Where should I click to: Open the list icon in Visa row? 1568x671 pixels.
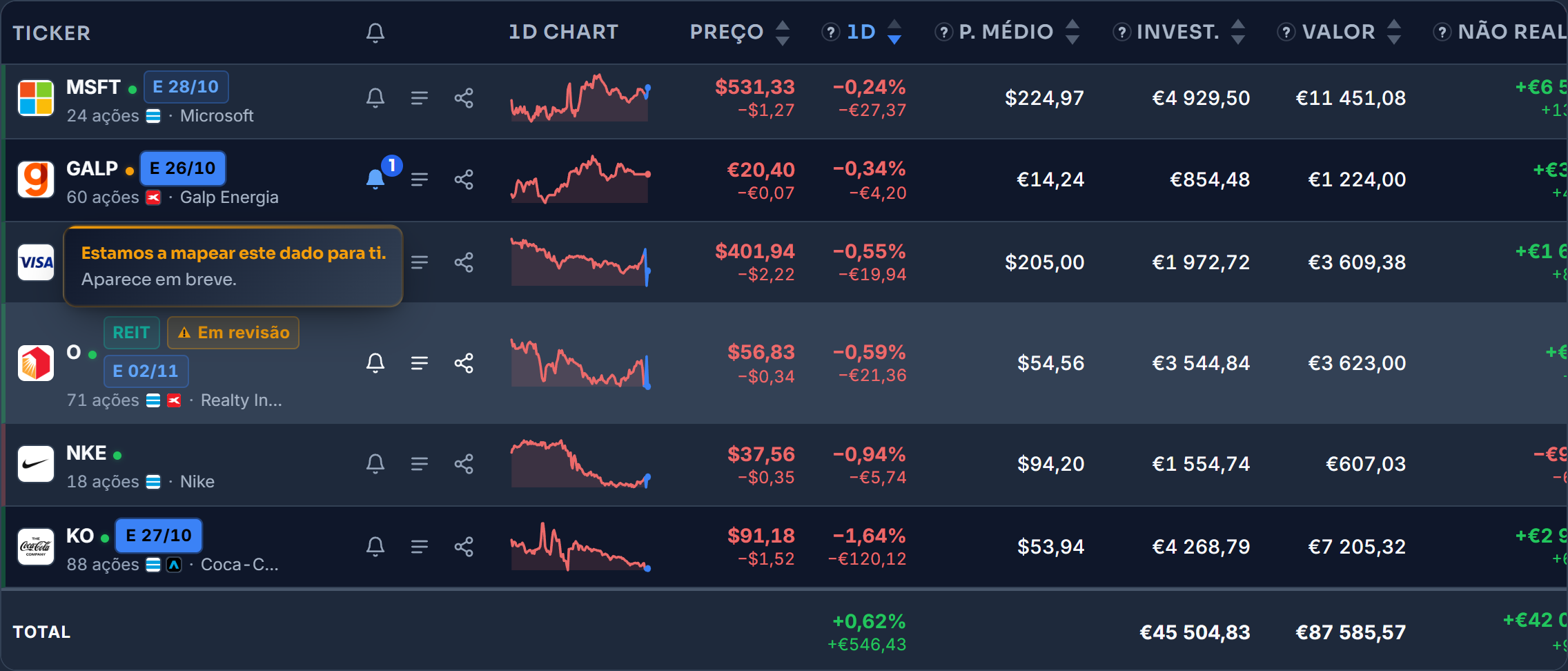pyautogui.click(x=420, y=262)
